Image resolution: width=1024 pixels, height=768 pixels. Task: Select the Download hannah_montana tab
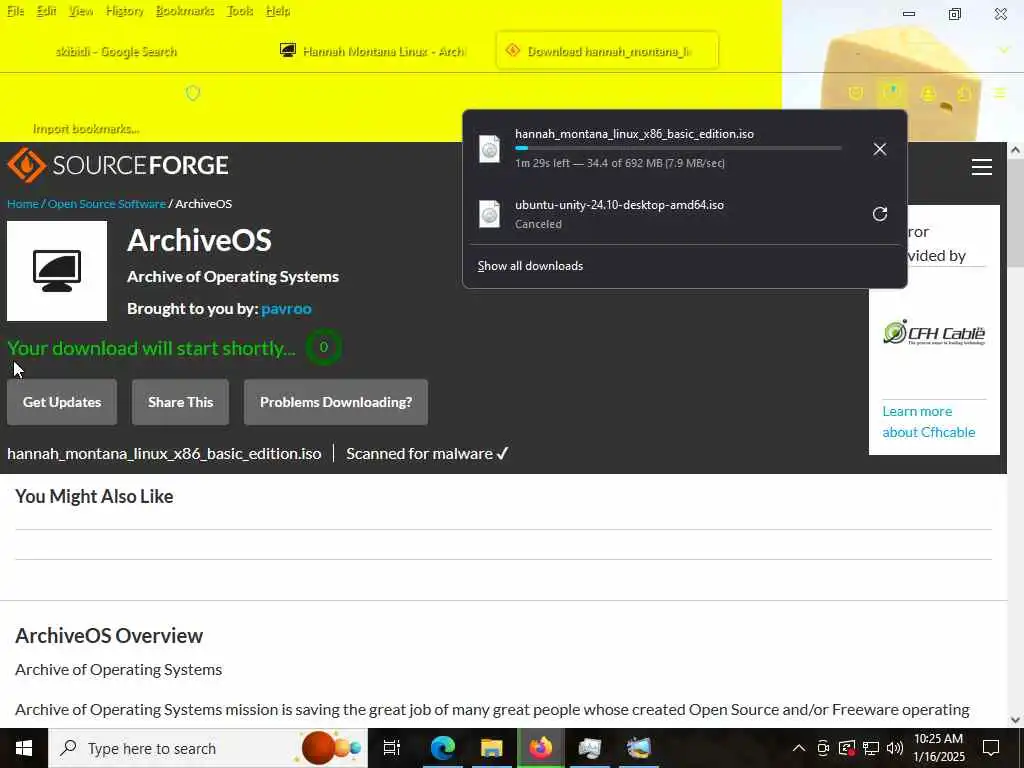click(607, 51)
